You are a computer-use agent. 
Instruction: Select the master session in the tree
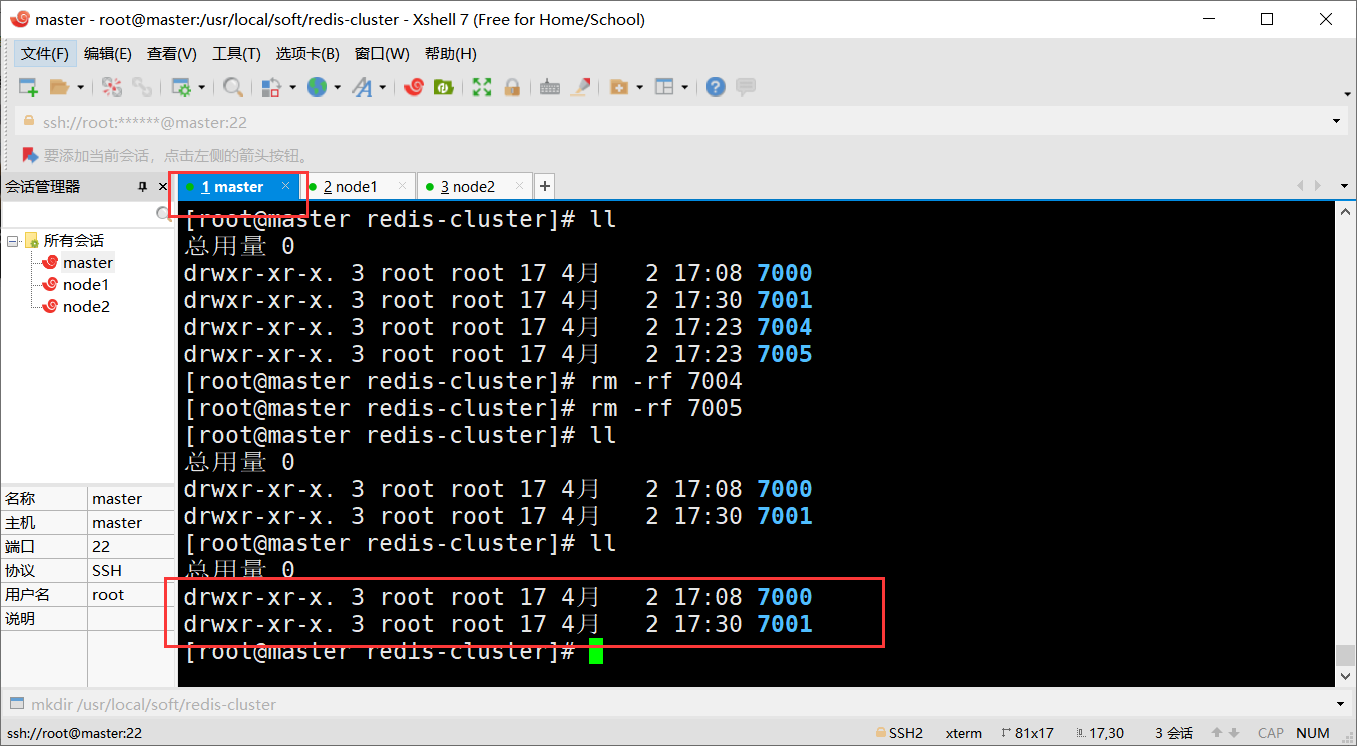click(x=88, y=263)
